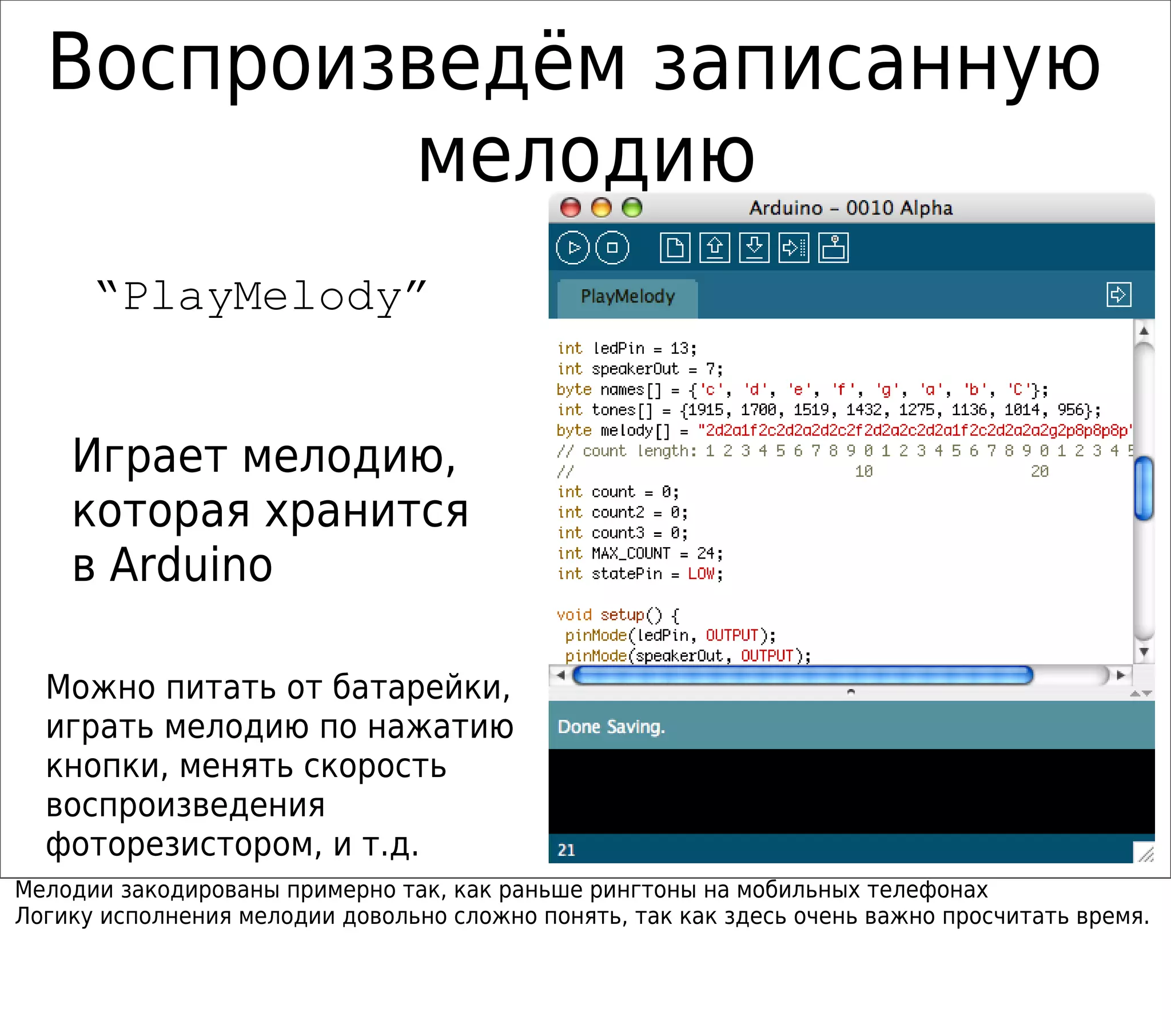The height and width of the screenshot is (1036, 1171).
Task: Click the Verify/Run play button
Action: tap(572, 248)
